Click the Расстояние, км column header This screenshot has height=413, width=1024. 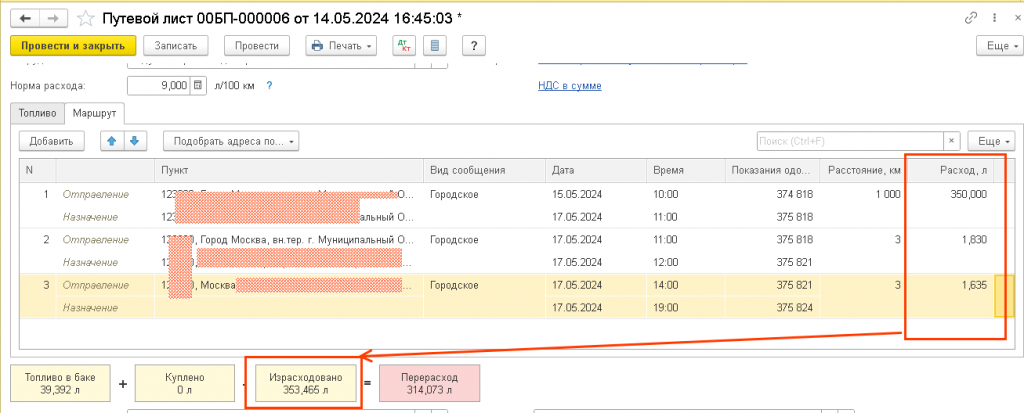coord(863,171)
